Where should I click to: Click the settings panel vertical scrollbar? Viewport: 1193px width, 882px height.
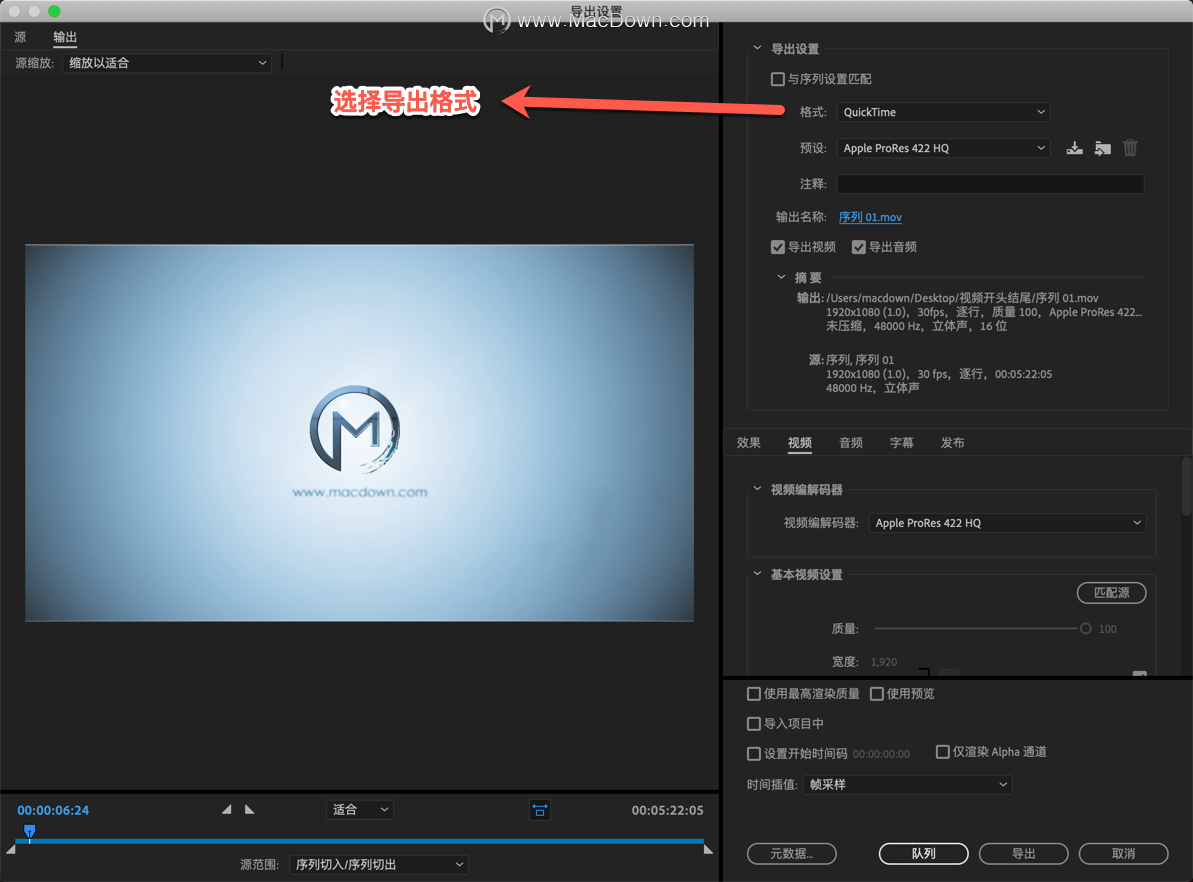click(1187, 487)
